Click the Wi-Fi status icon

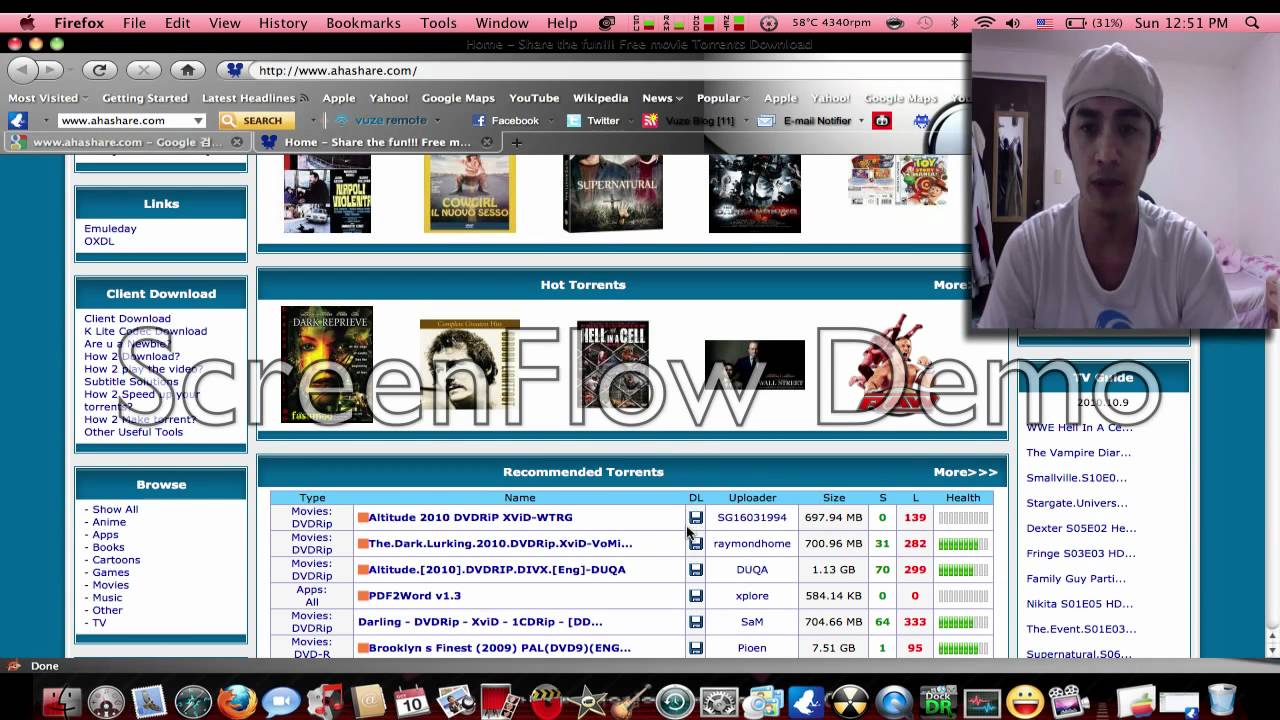click(985, 22)
